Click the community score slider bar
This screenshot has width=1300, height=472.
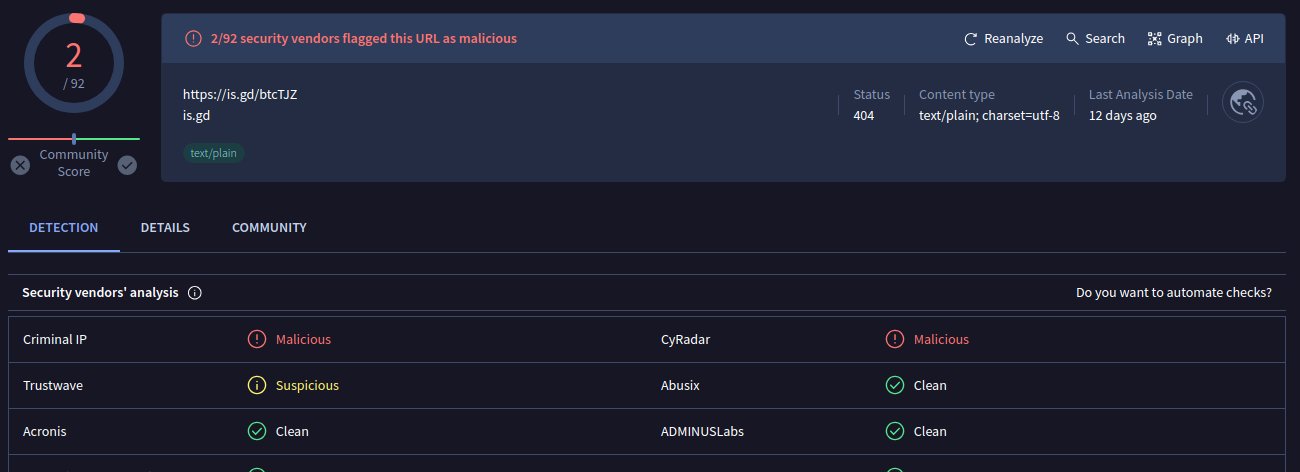point(74,139)
